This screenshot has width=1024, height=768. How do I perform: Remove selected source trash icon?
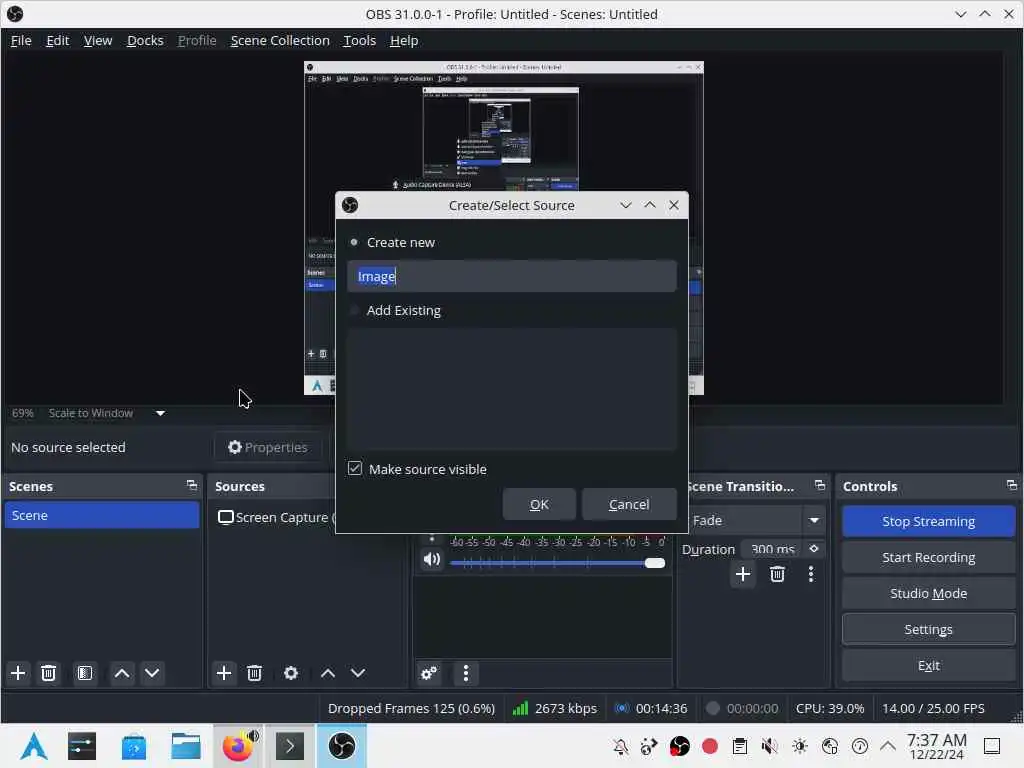pyautogui.click(x=255, y=673)
